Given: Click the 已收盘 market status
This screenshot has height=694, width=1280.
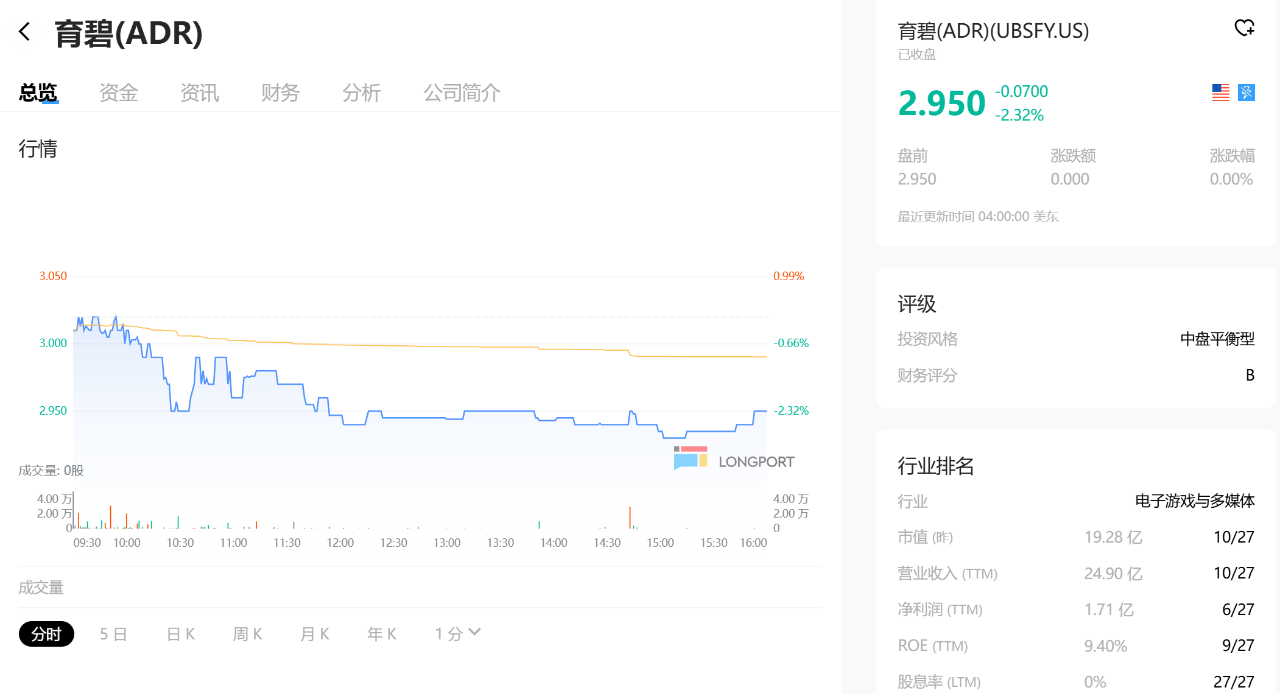Looking at the screenshot, I should coord(917,55).
